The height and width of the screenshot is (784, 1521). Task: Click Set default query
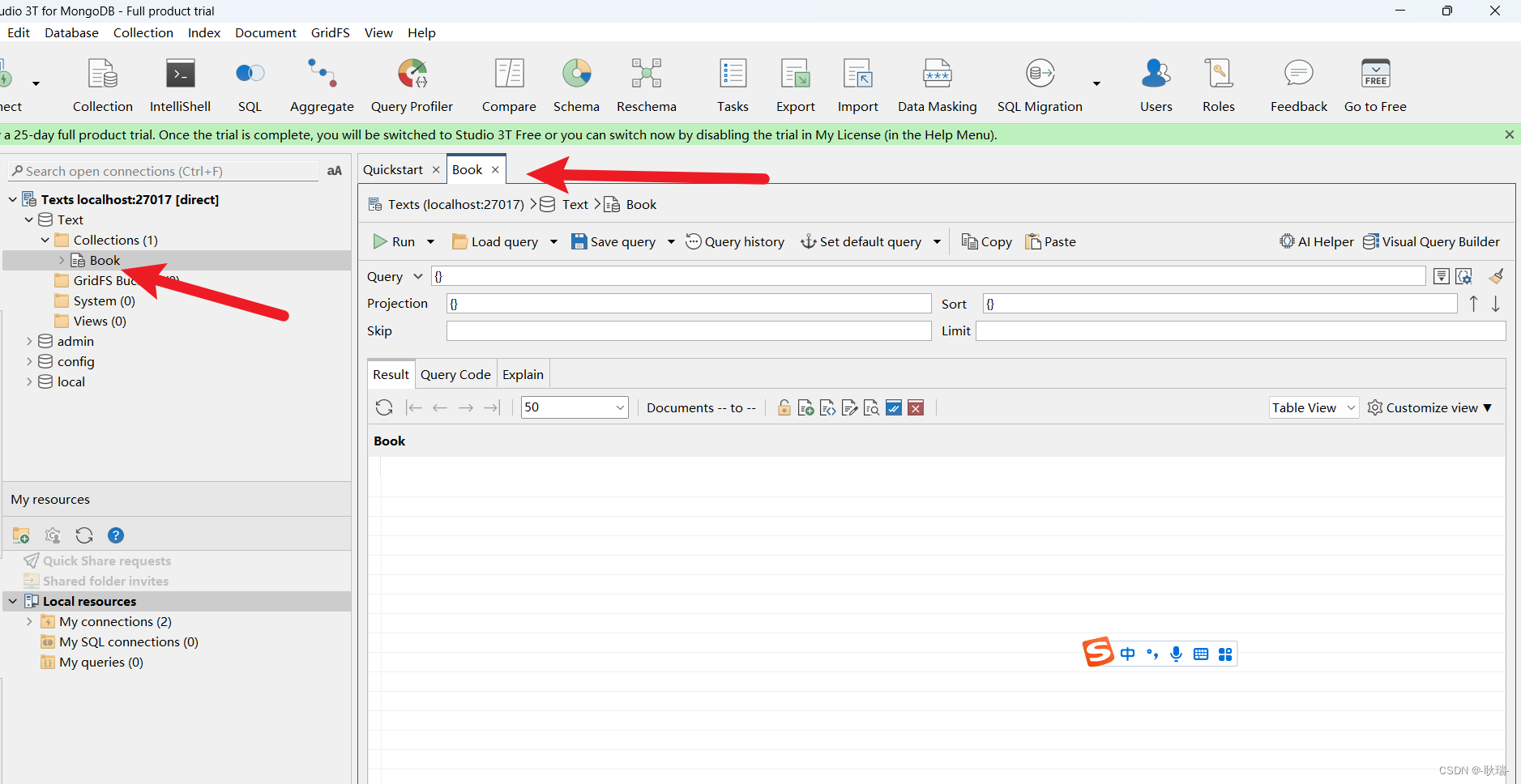click(861, 241)
